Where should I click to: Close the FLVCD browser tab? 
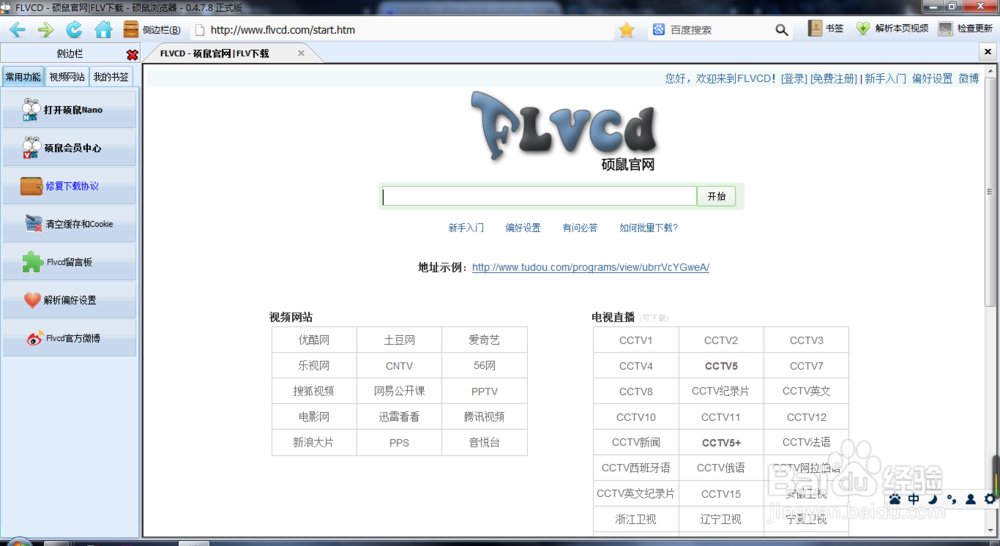tap(301, 53)
